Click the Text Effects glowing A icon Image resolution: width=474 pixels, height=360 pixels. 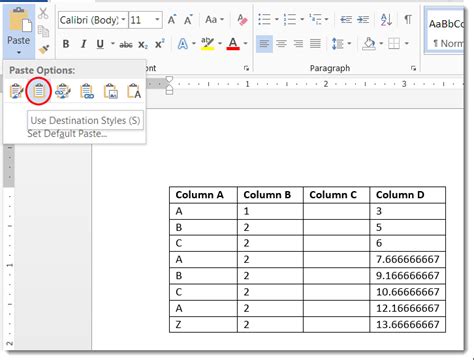[183, 44]
